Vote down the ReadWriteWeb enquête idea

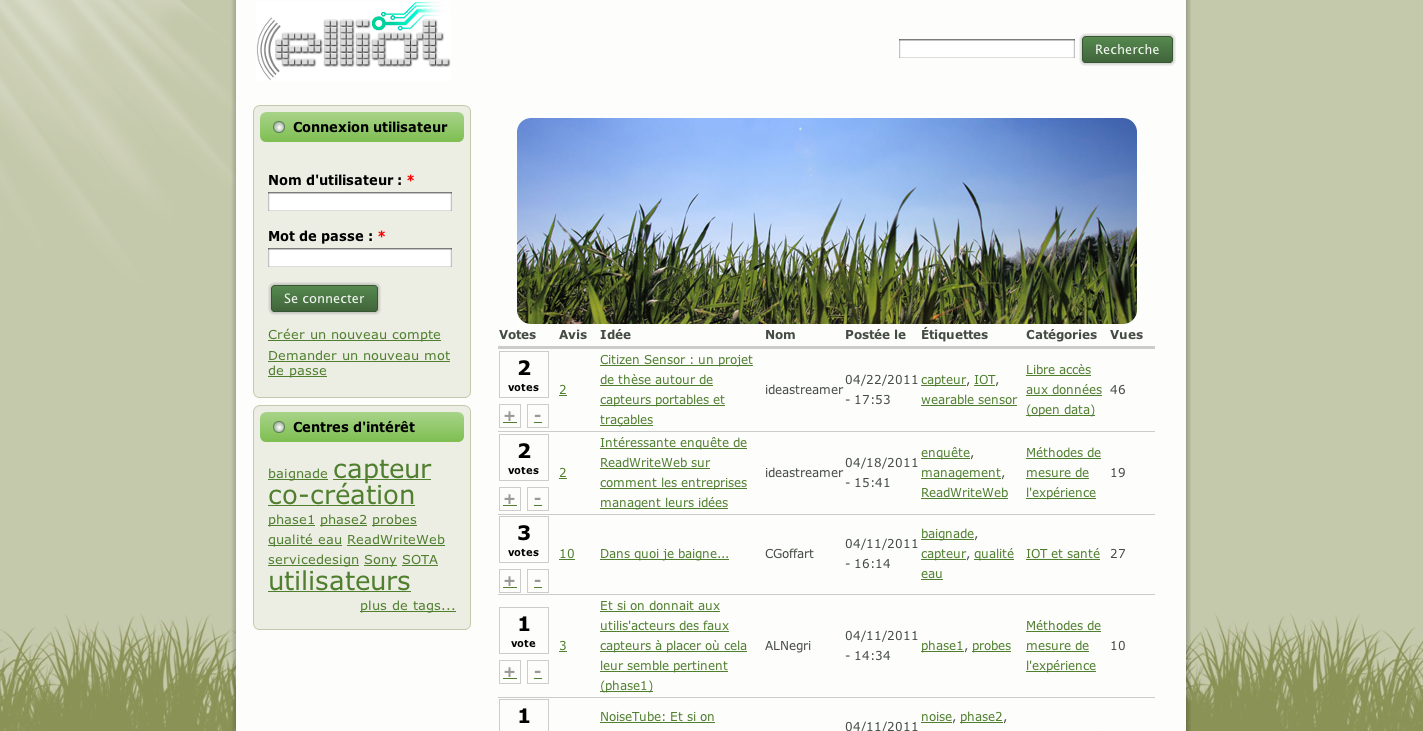point(538,499)
